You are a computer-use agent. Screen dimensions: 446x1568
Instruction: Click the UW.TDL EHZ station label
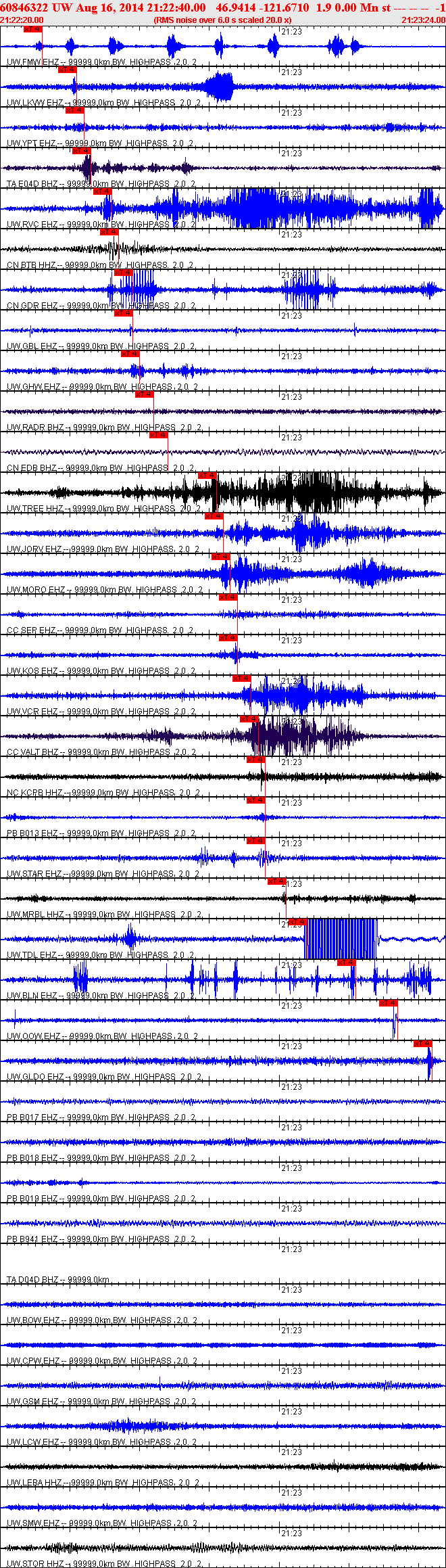point(32,955)
